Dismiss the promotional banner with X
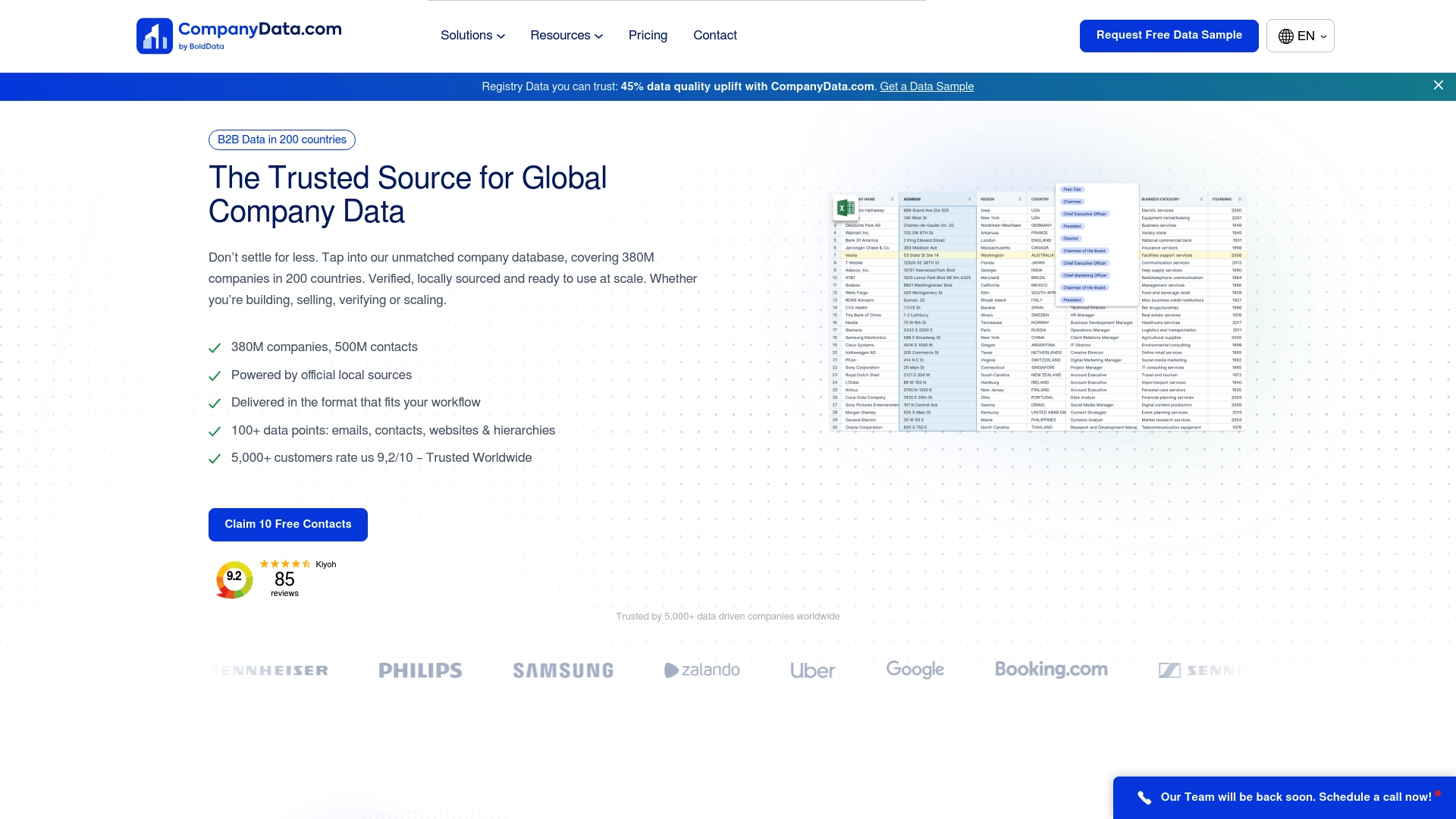1456x819 pixels. (x=1438, y=85)
